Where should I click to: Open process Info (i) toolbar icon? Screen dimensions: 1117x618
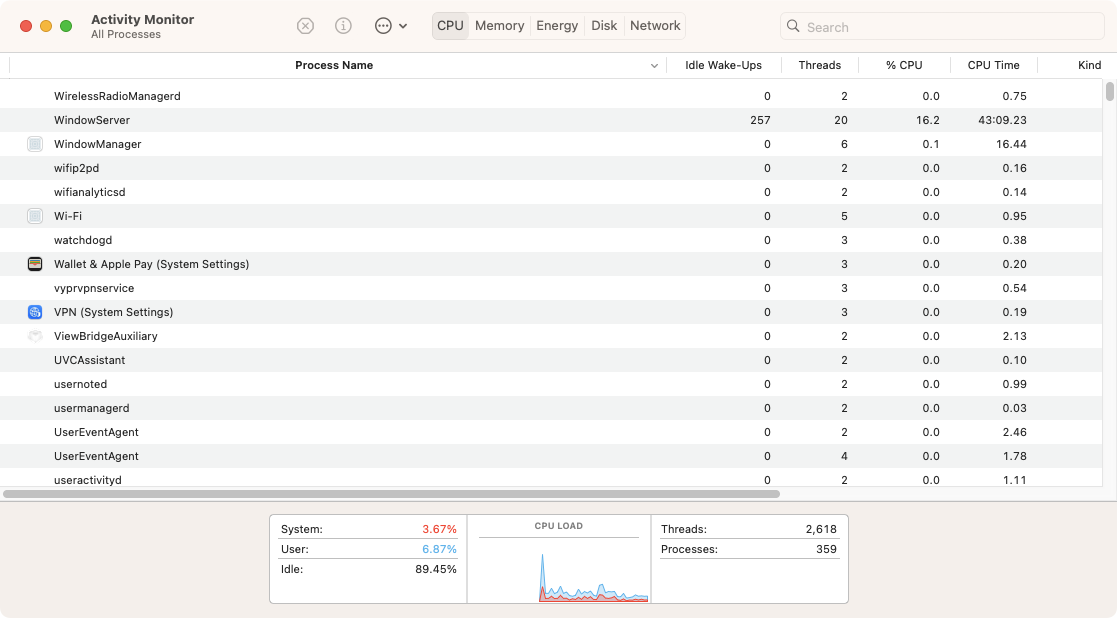tap(343, 26)
